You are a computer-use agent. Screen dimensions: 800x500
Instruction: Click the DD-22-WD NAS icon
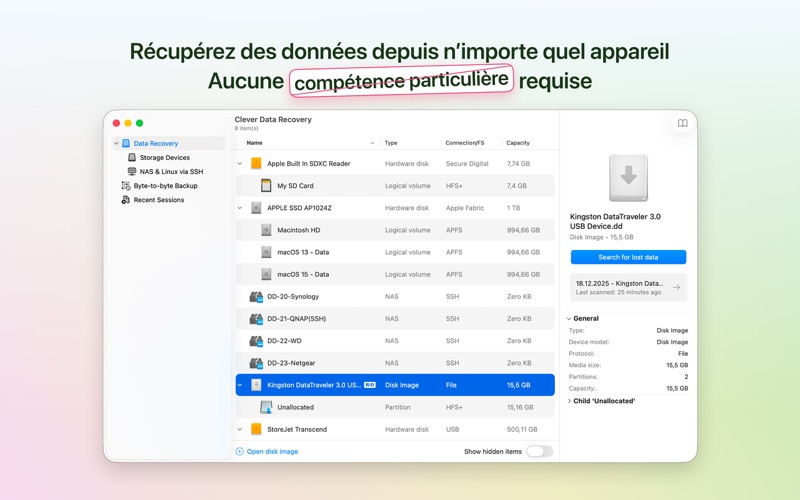tap(256, 341)
